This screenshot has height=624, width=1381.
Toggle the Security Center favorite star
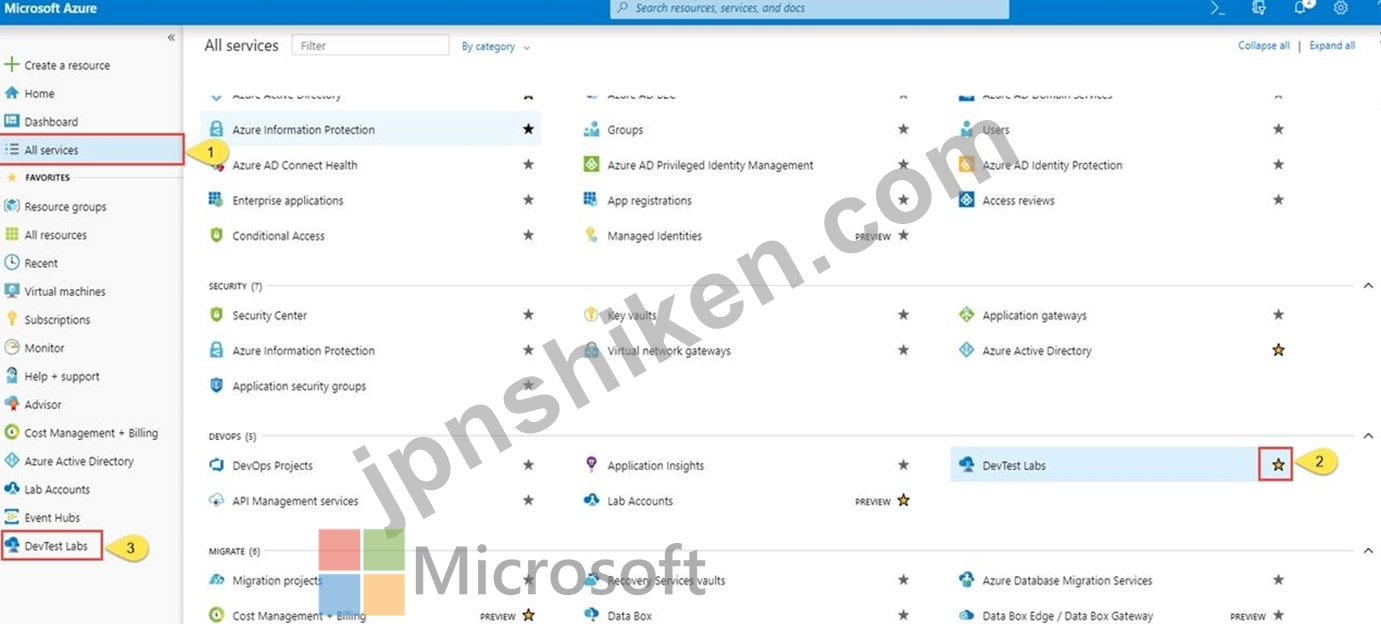tap(528, 315)
